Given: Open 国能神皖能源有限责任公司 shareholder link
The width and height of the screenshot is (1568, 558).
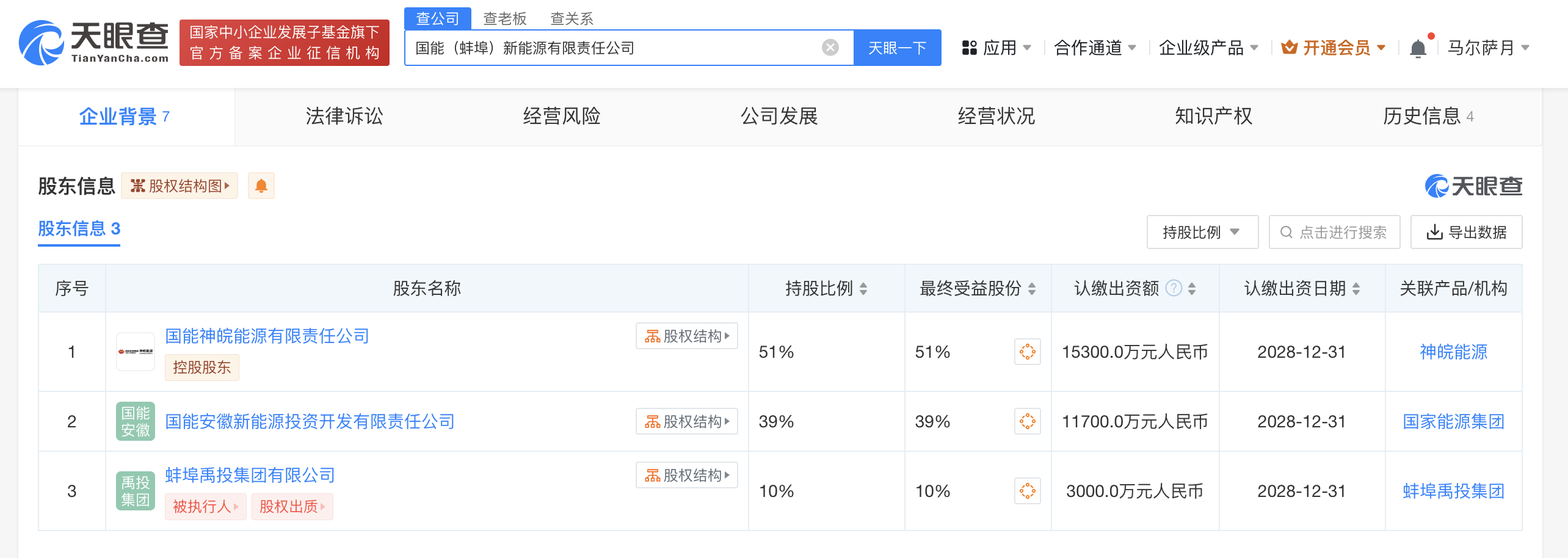Looking at the screenshot, I should point(267,336).
